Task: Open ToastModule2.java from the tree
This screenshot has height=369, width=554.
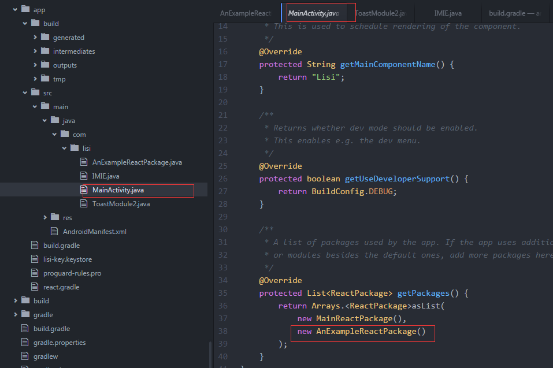Action: [121, 204]
